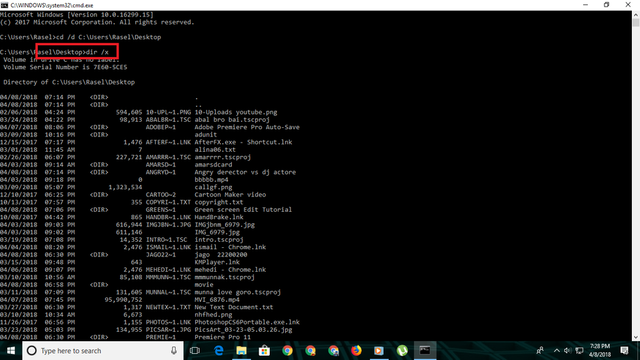Screen dimensions: 640x360
Task: Open the People icon in system tray
Action: click(x=540, y=351)
